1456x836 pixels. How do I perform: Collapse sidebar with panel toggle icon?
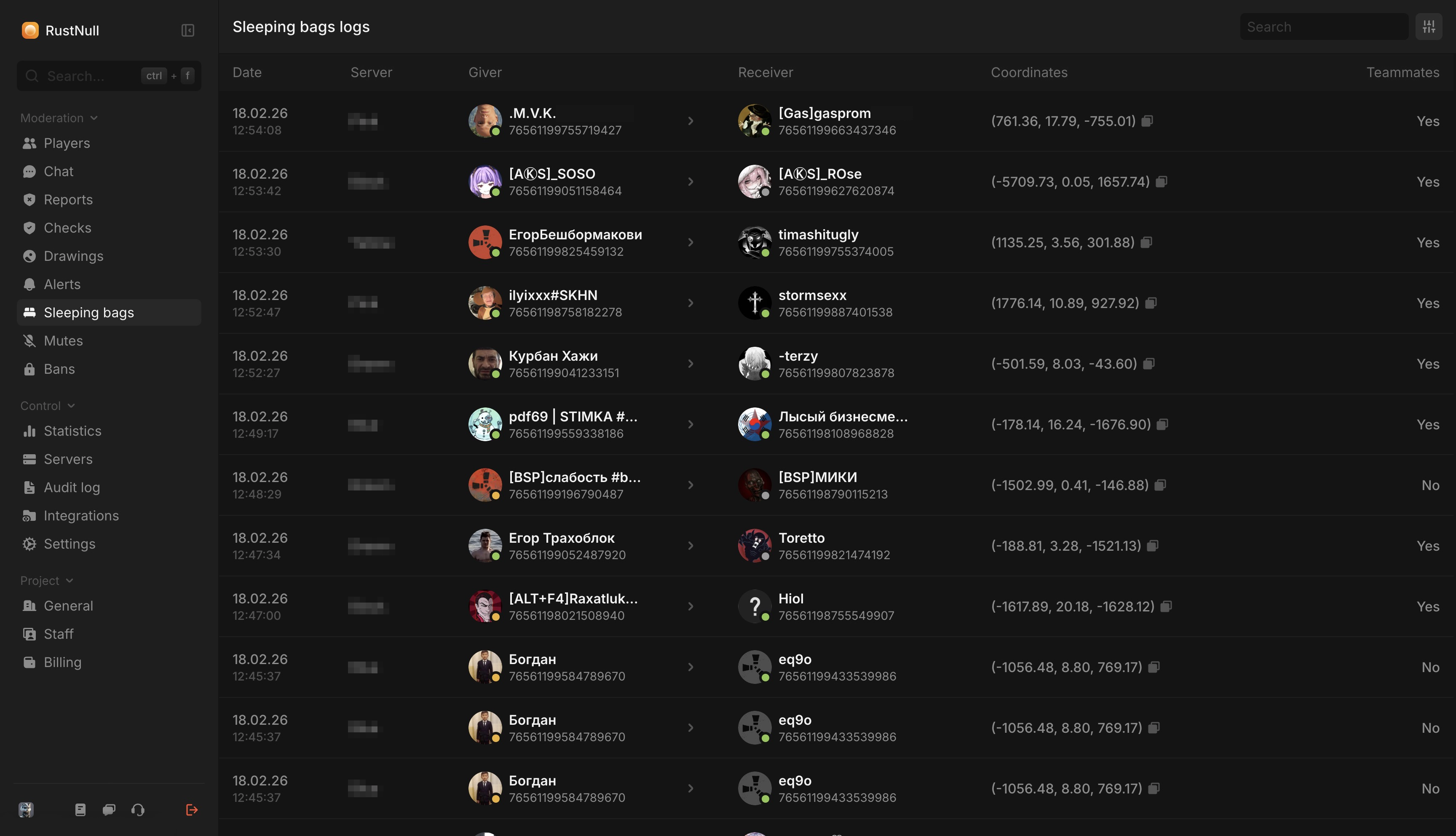coord(187,30)
